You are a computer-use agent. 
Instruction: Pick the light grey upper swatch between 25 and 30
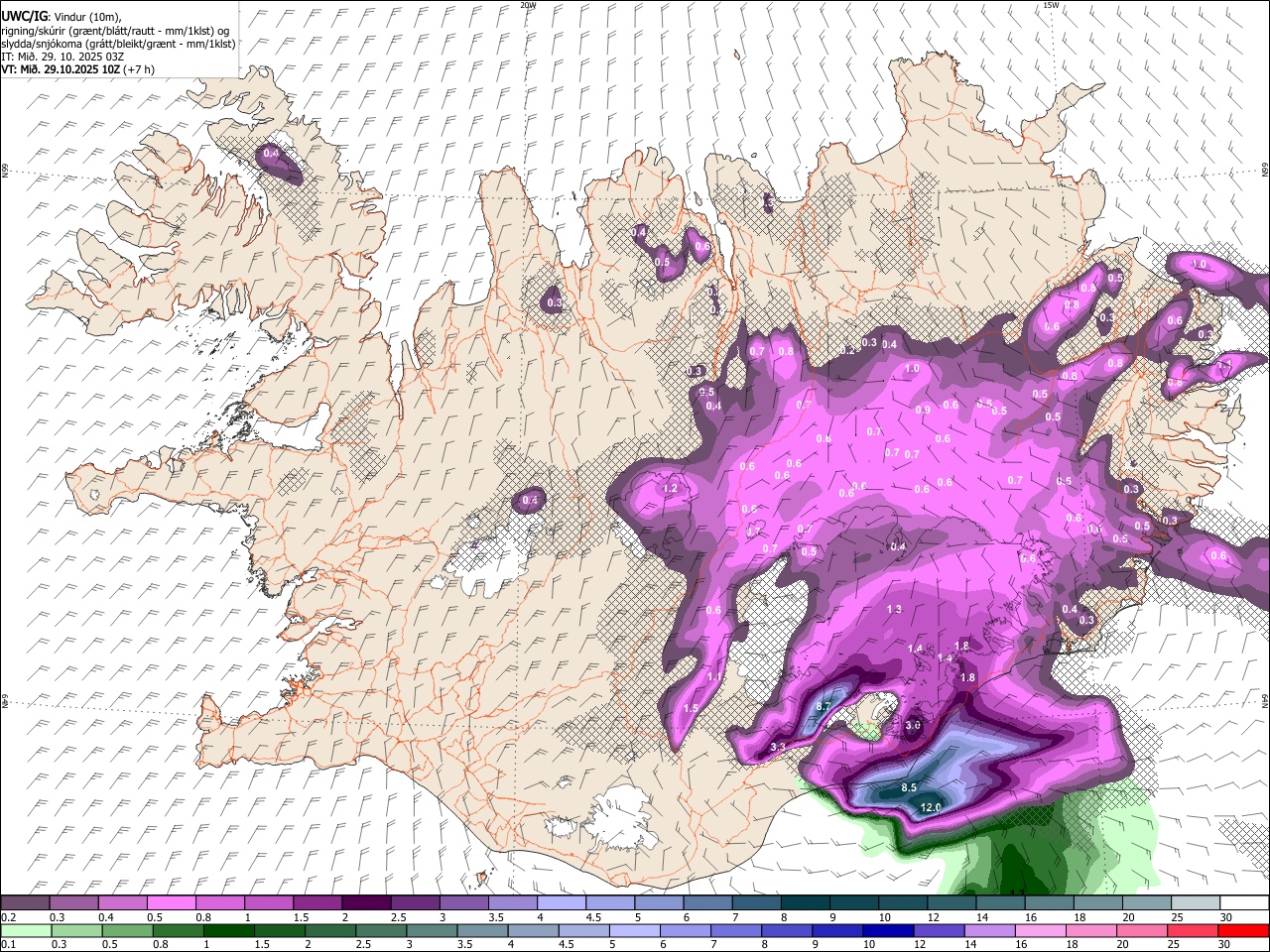point(1196,903)
